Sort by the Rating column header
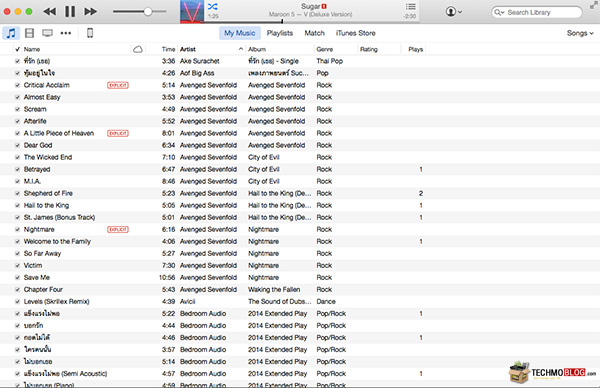The image size is (600, 388). [368, 49]
